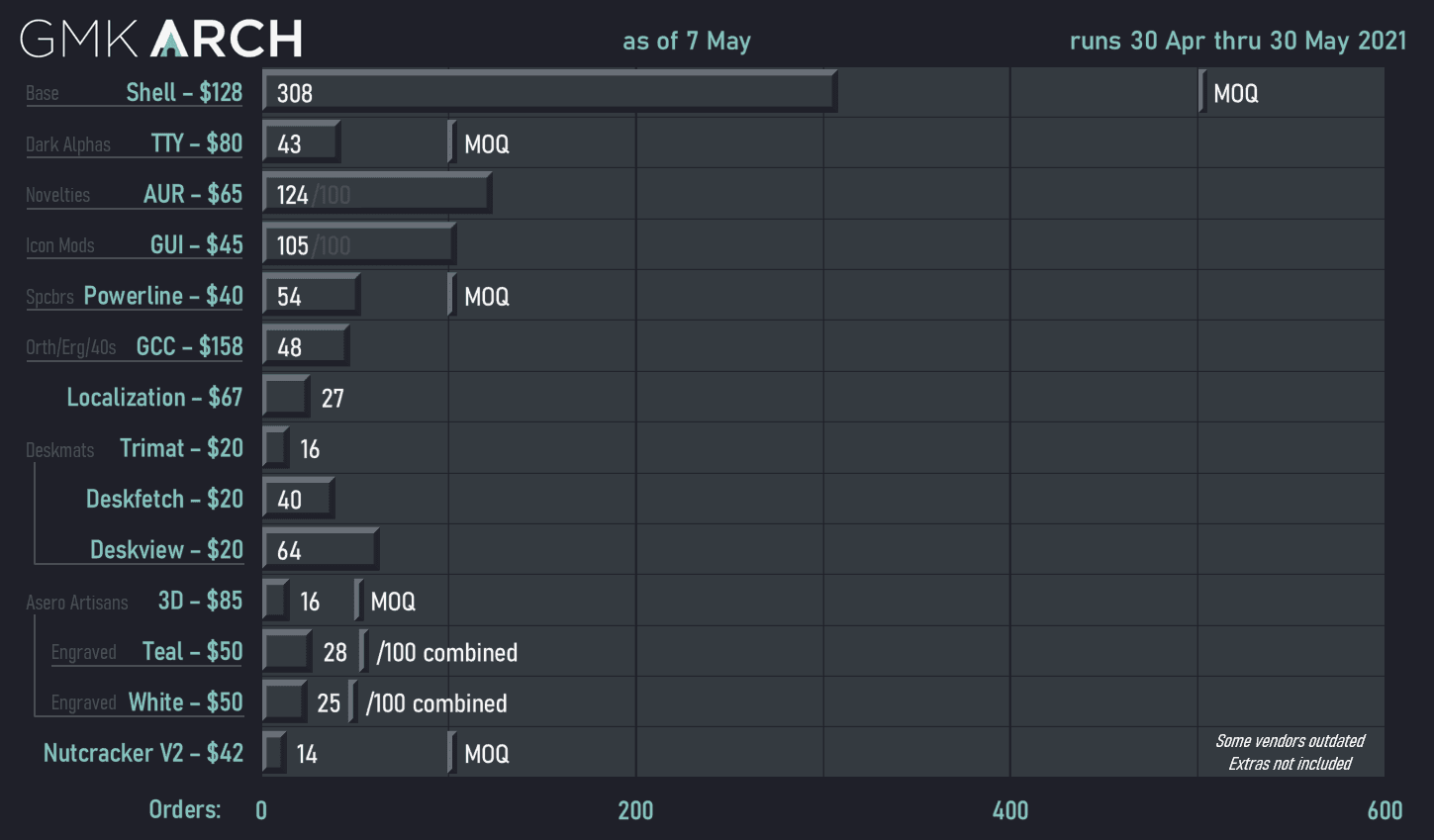Click the AUR bar showing 124

tap(376, 194)
